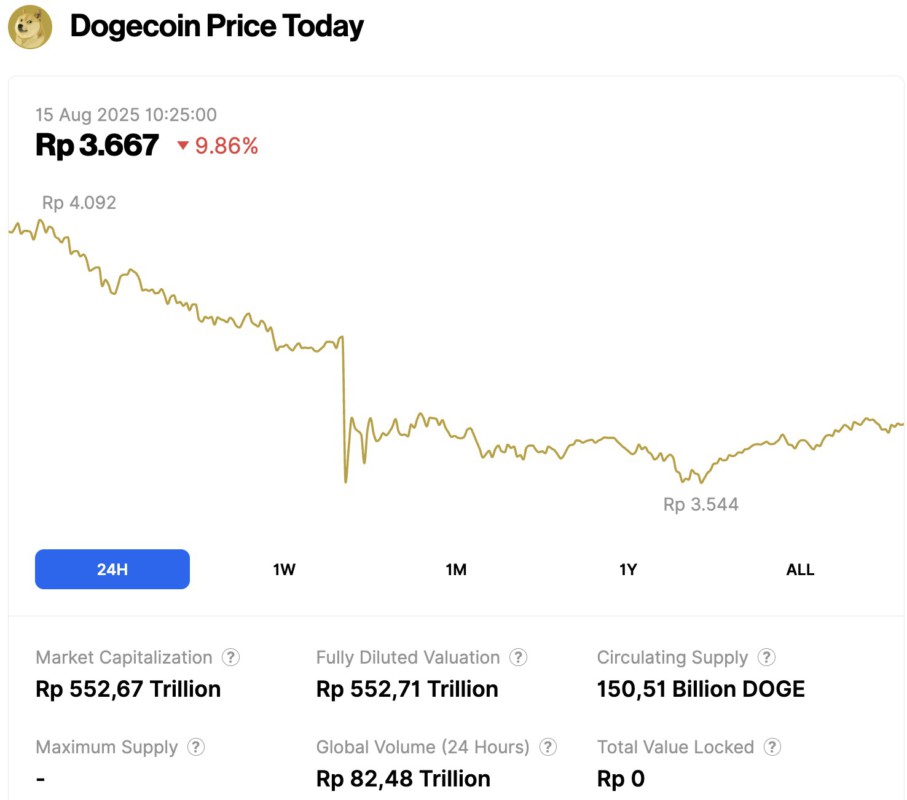Open the Fully Diluted Valuation help icon

(519, 657)
